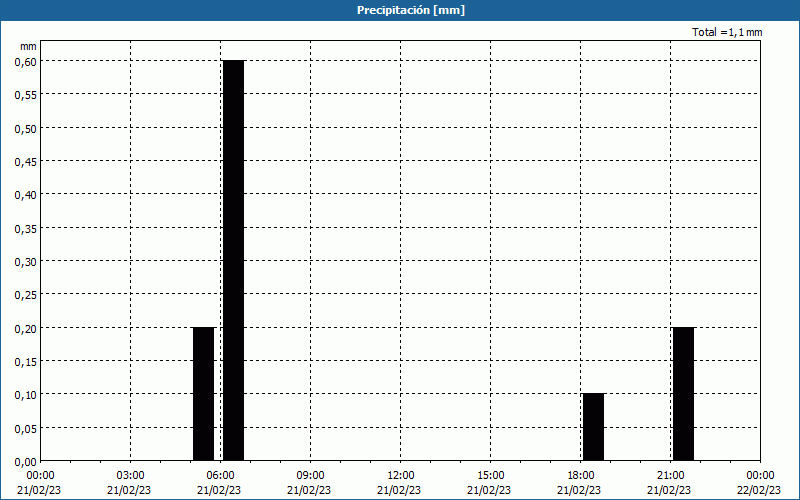Viewport: 800px width, 500px height.
Task: Click the 03:00 time axis label
Action: click(x=130, y=475)
